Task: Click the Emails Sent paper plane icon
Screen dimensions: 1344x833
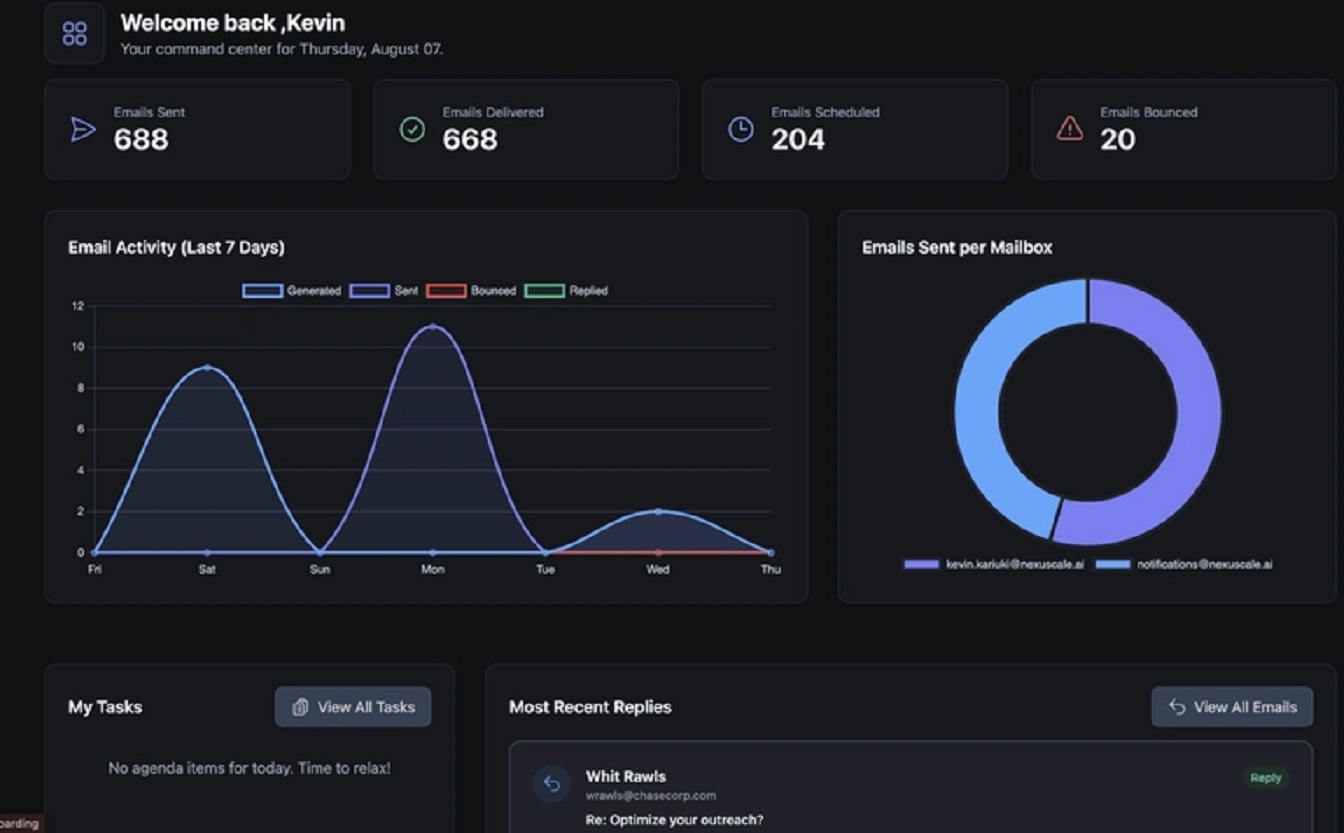Action: tap(83, 129)
